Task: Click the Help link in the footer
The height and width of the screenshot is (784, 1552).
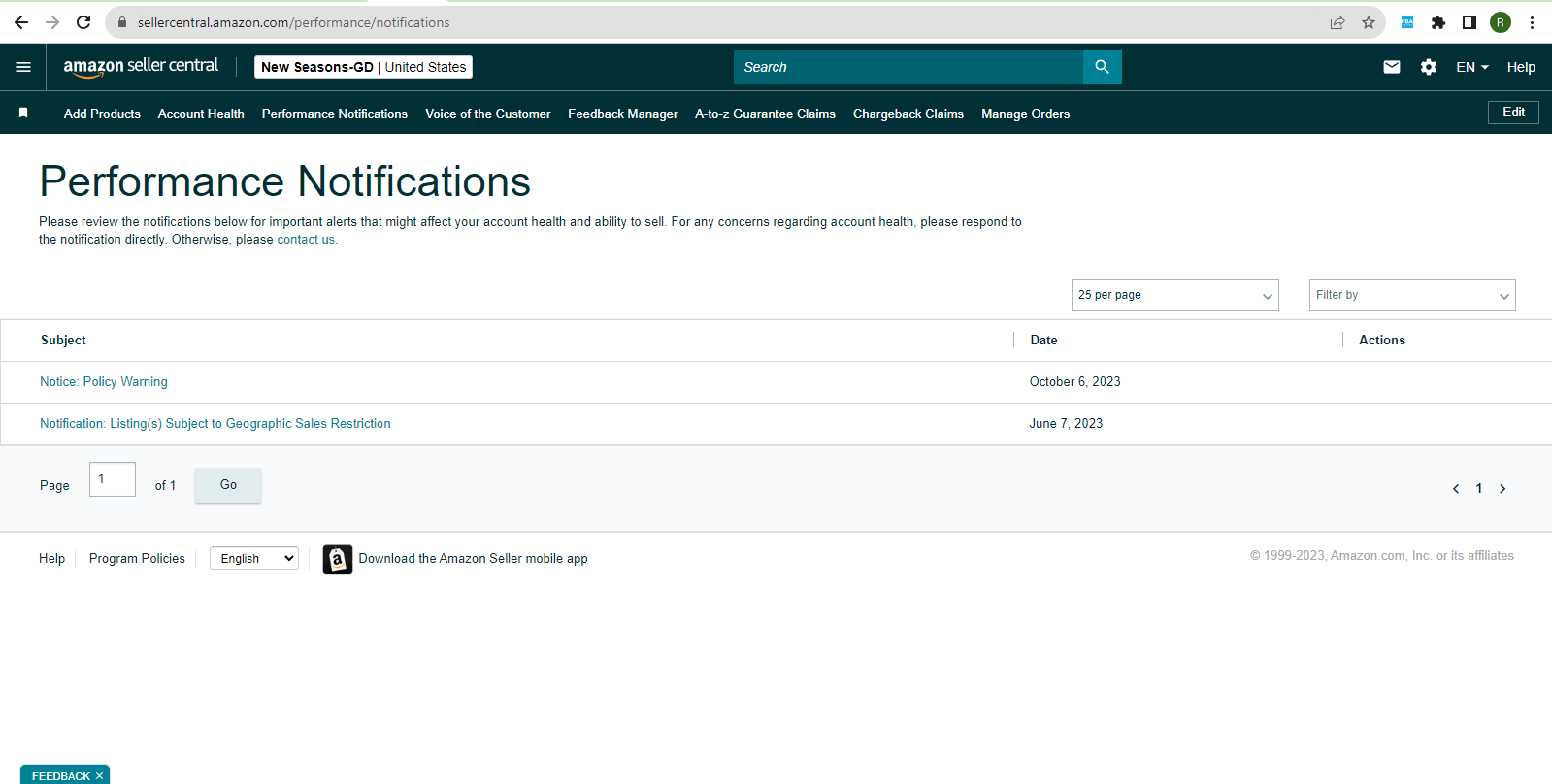Action: click(x=52, y=559)
